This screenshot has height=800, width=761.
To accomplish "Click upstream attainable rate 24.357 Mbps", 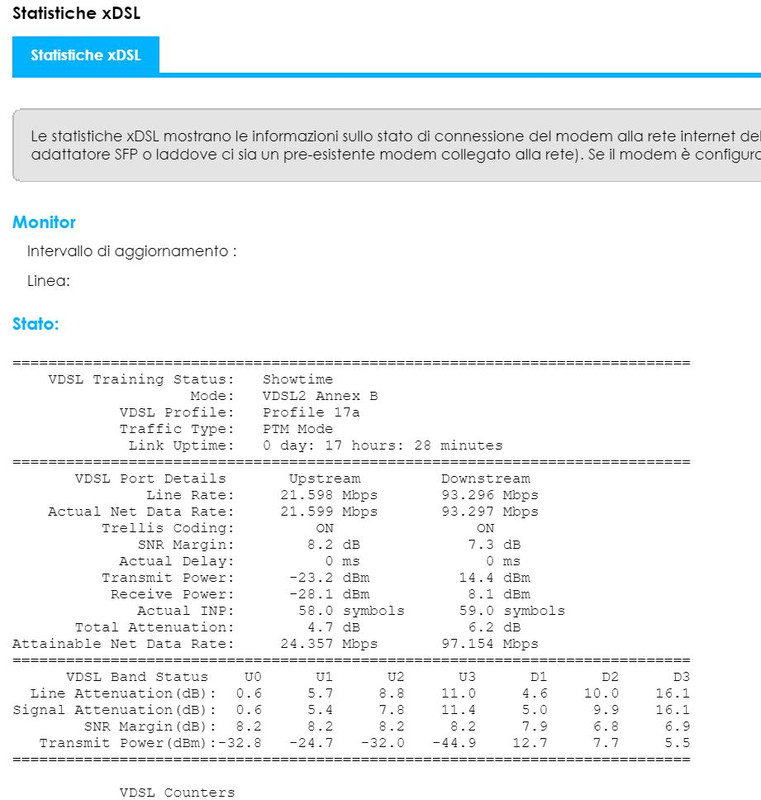I will (329, 643).
